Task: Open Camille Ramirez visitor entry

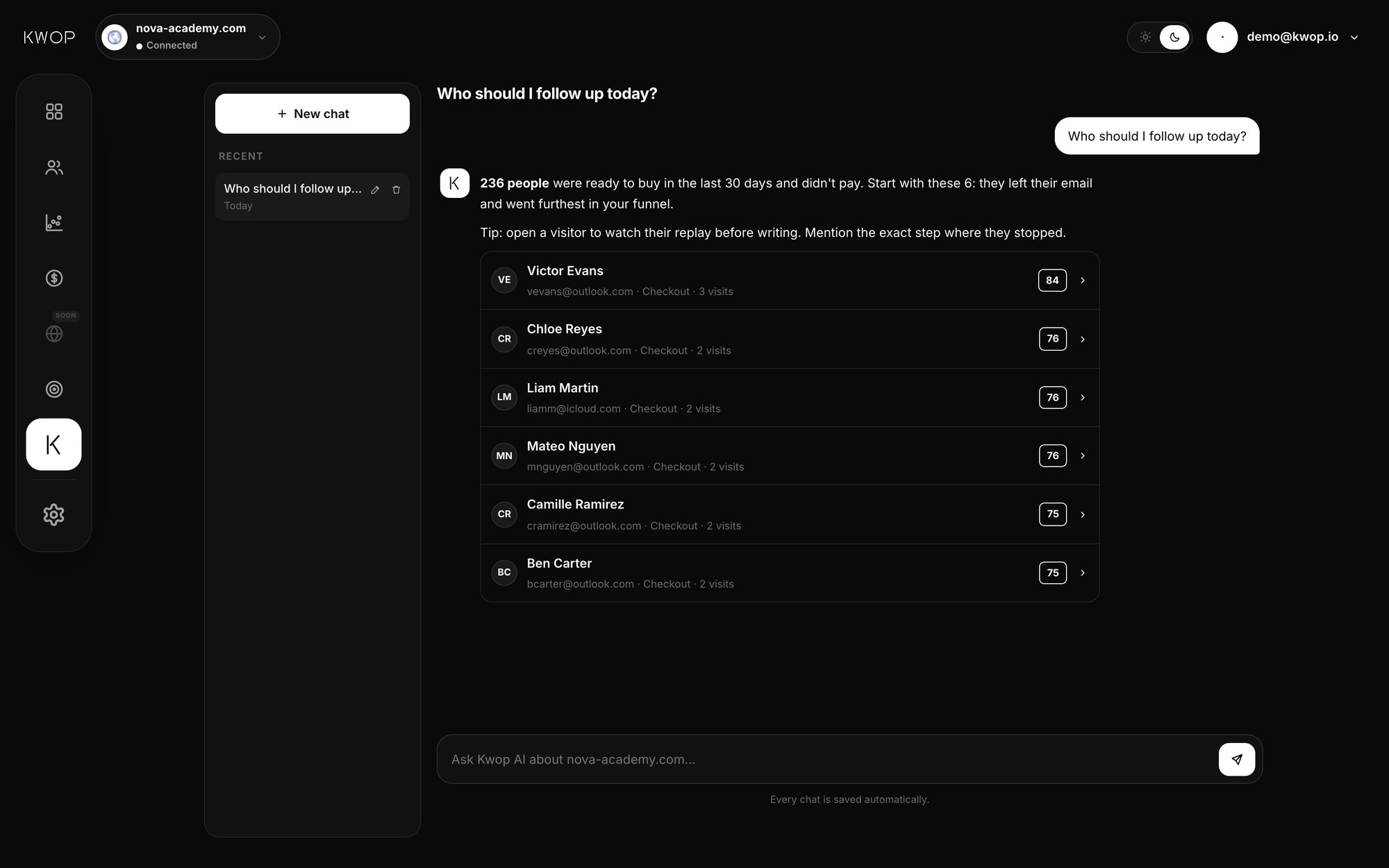Action: point(790,515)
